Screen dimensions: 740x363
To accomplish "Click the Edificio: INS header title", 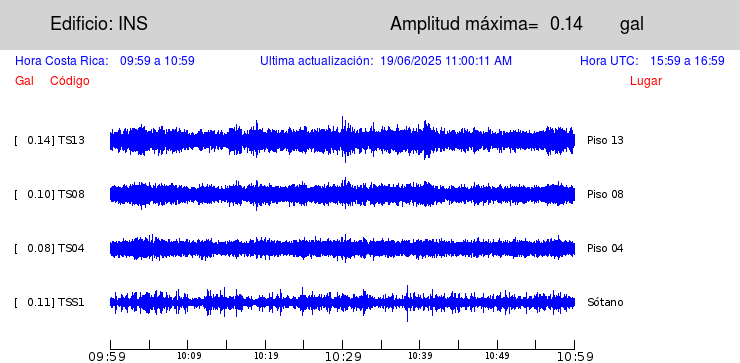I will click(x=99, y=24).
